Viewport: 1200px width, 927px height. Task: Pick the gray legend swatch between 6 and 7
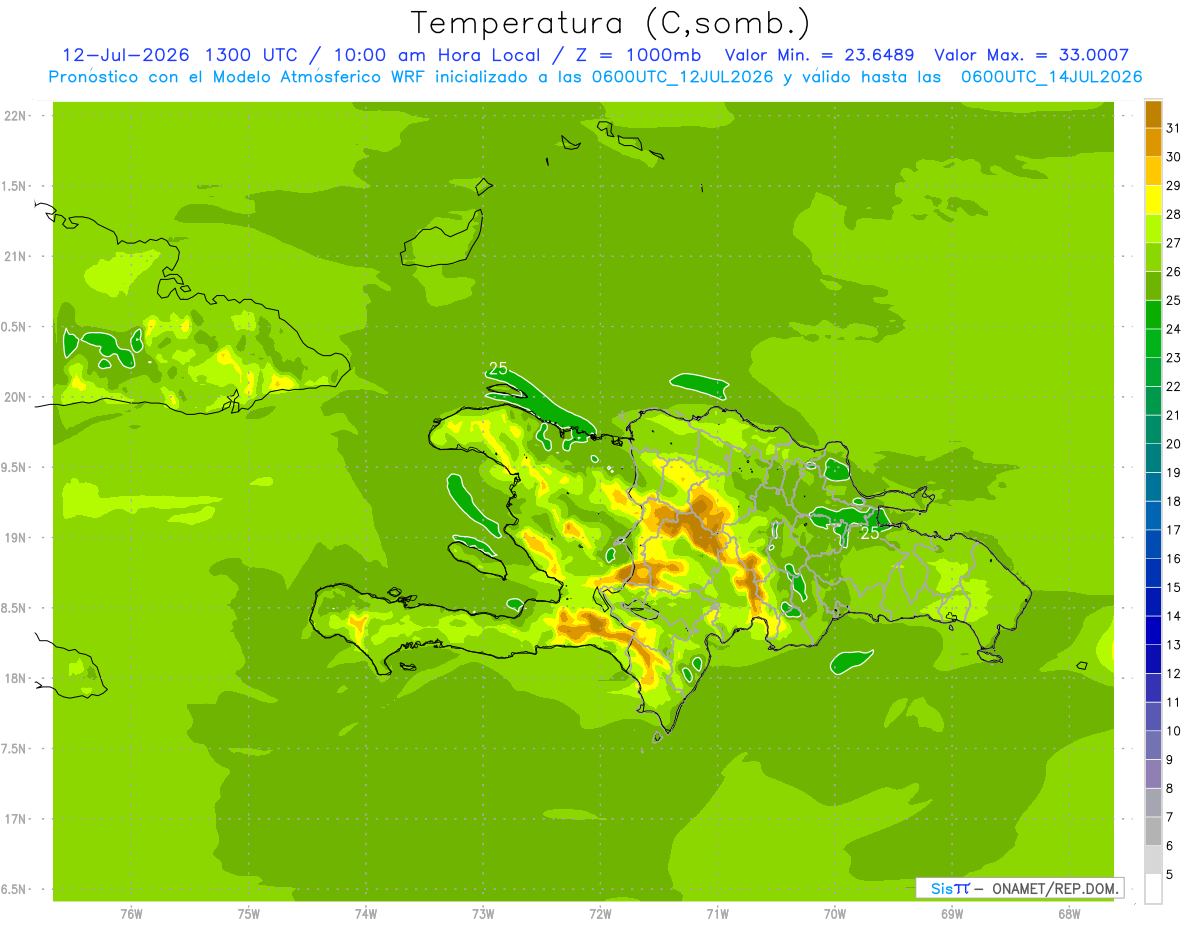(1153, 831)
